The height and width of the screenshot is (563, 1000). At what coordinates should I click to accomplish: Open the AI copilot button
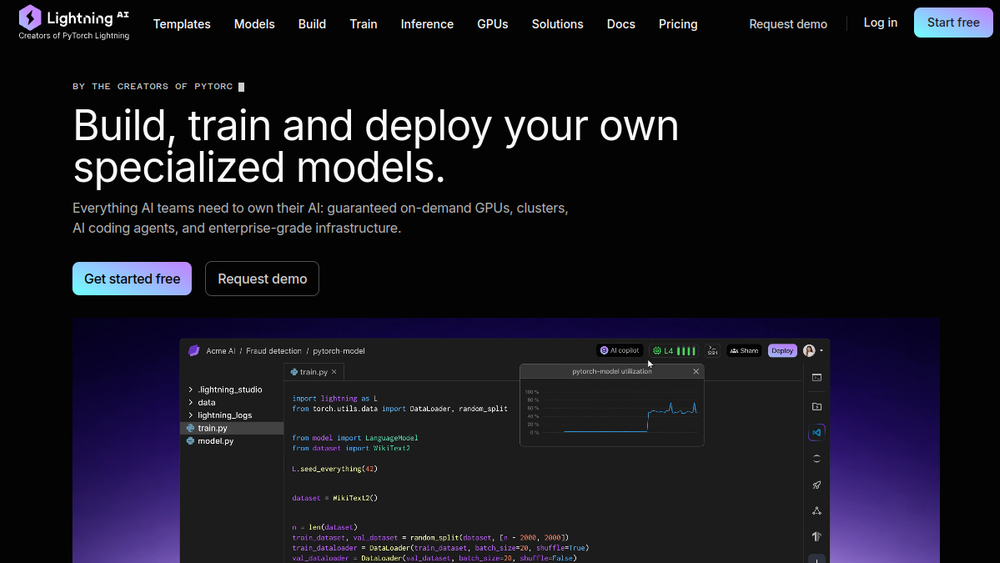(620, 351)
